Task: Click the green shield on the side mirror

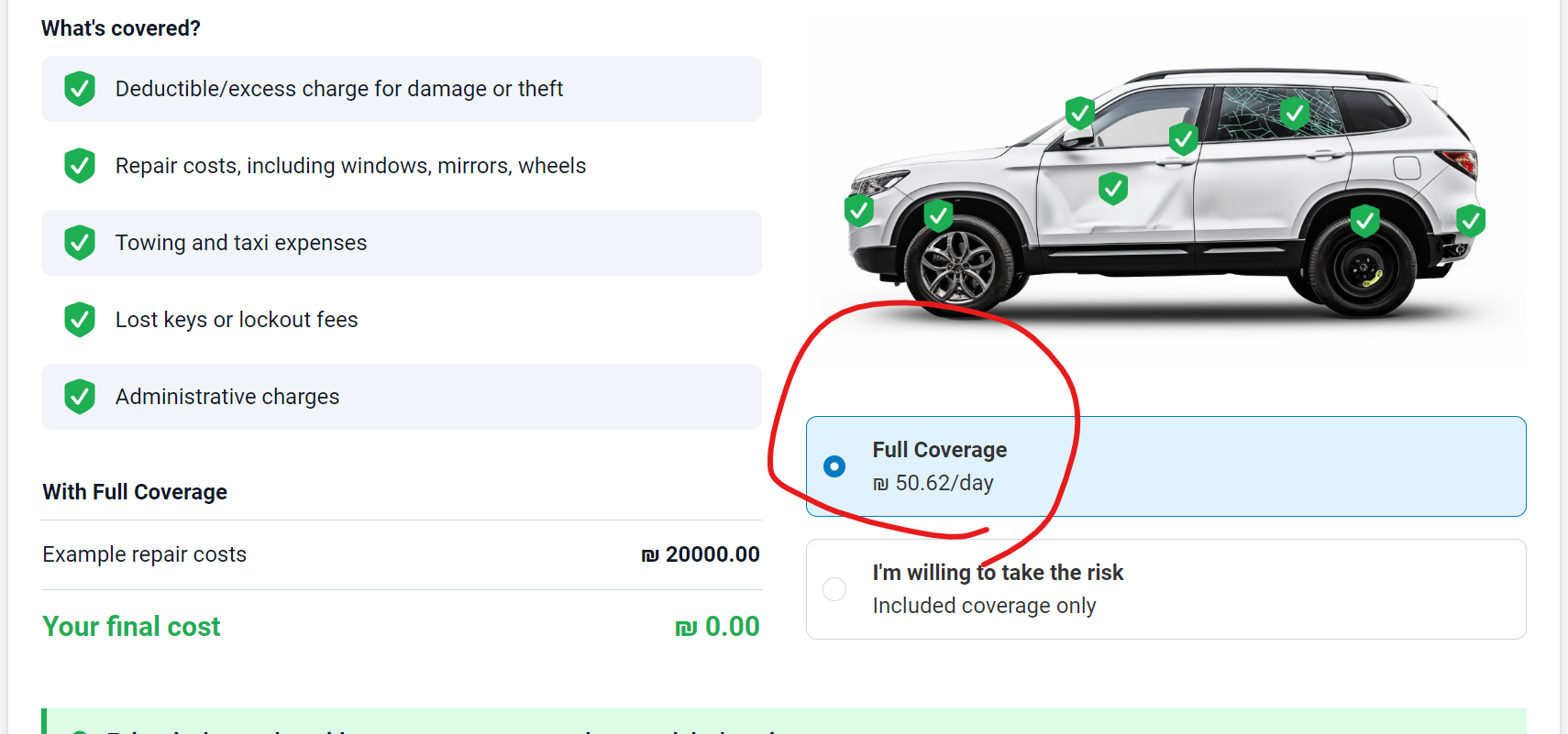Action: (x=1080, y=114)
